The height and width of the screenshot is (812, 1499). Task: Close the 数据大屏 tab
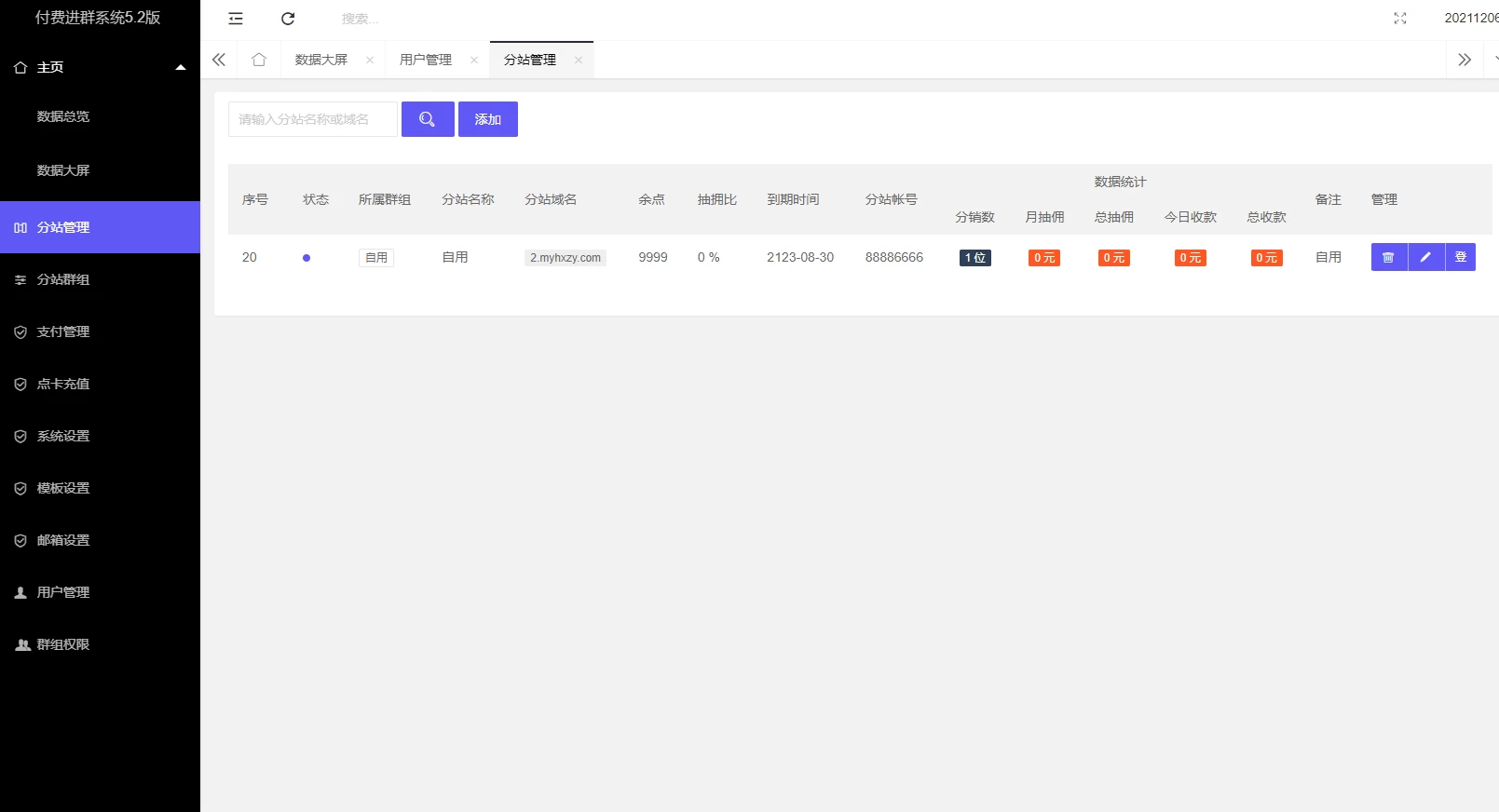click(370, 60)
